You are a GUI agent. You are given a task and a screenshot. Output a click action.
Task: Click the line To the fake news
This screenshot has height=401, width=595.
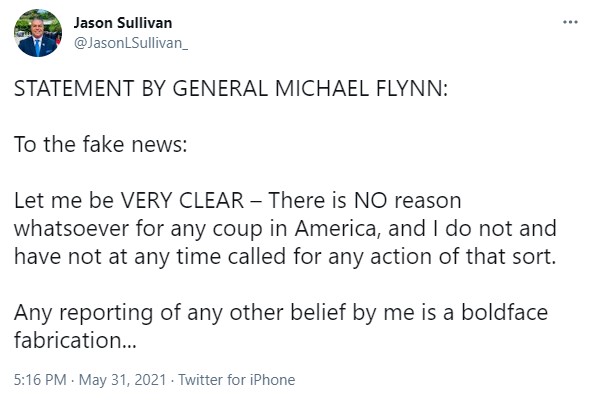click(x=101, y=145)
